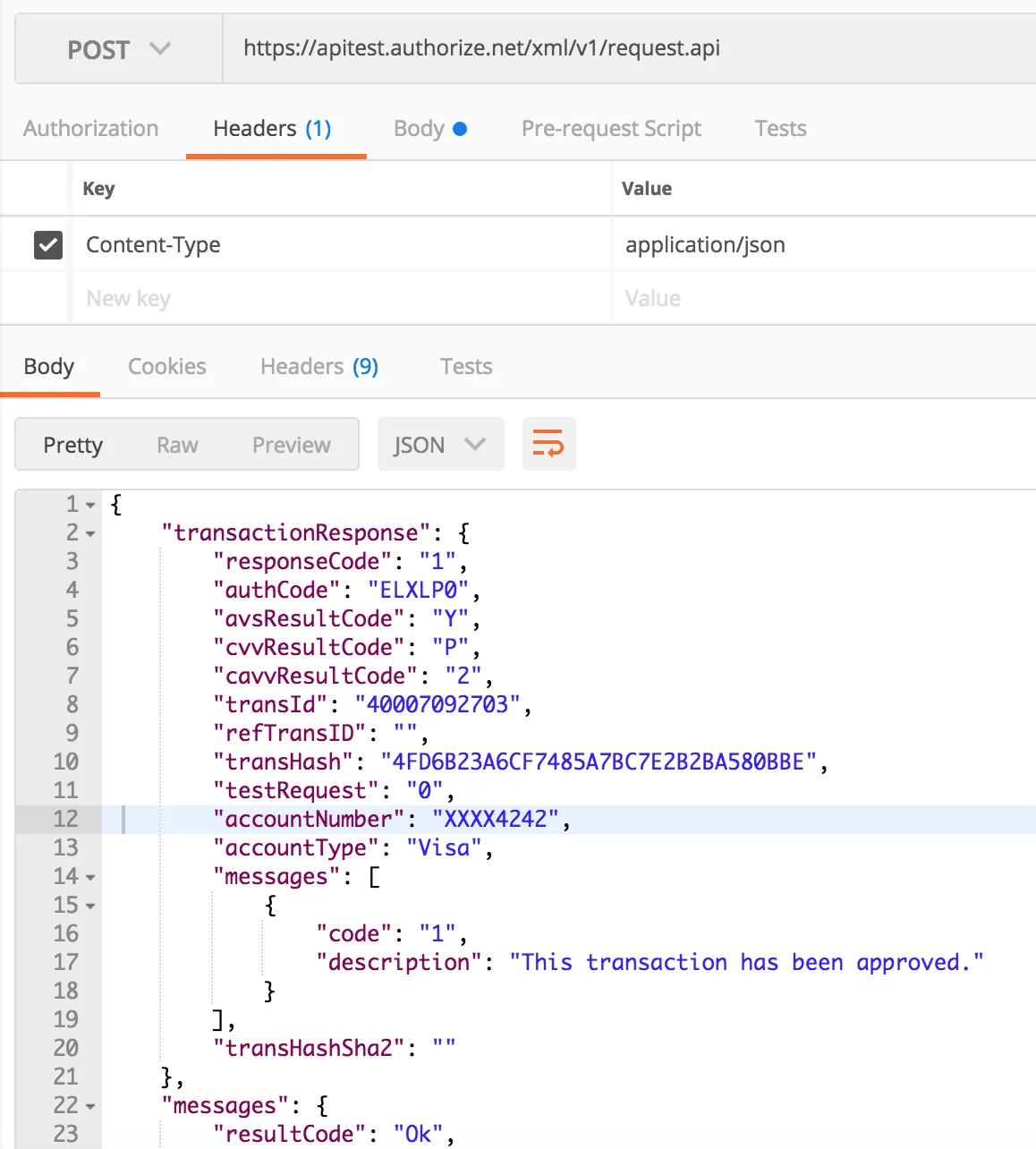
Task: Switch to Preview response view
Action: pyautogui.click(x=291, y=445)
